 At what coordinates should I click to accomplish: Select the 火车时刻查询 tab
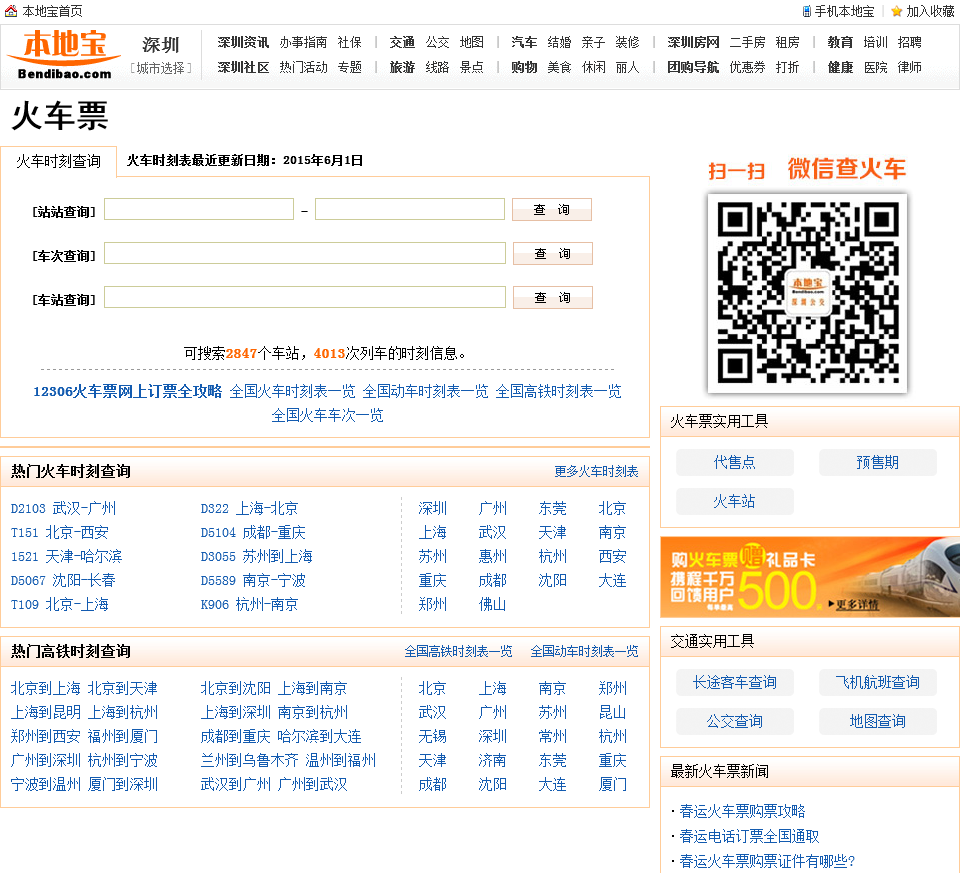58,161
